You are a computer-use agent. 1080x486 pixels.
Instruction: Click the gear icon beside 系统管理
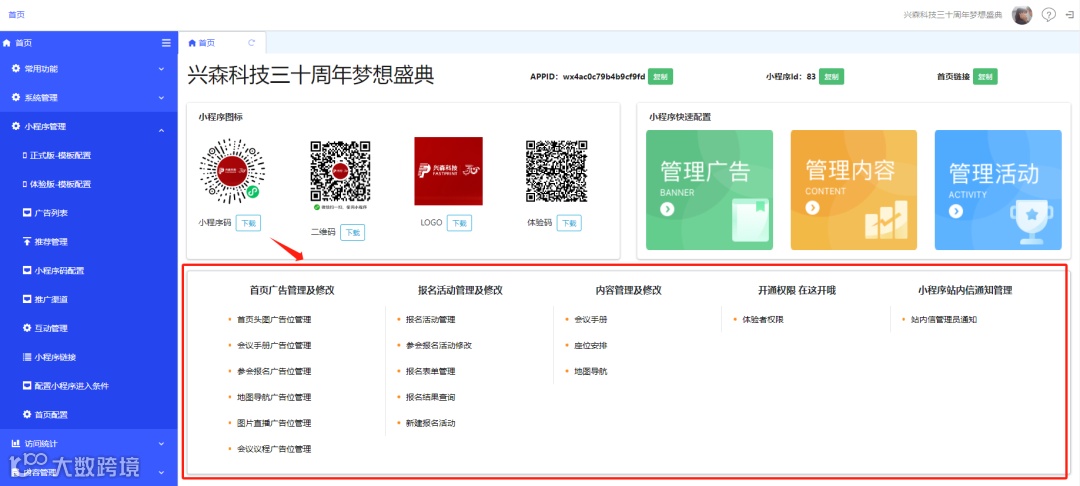[17, 98]
